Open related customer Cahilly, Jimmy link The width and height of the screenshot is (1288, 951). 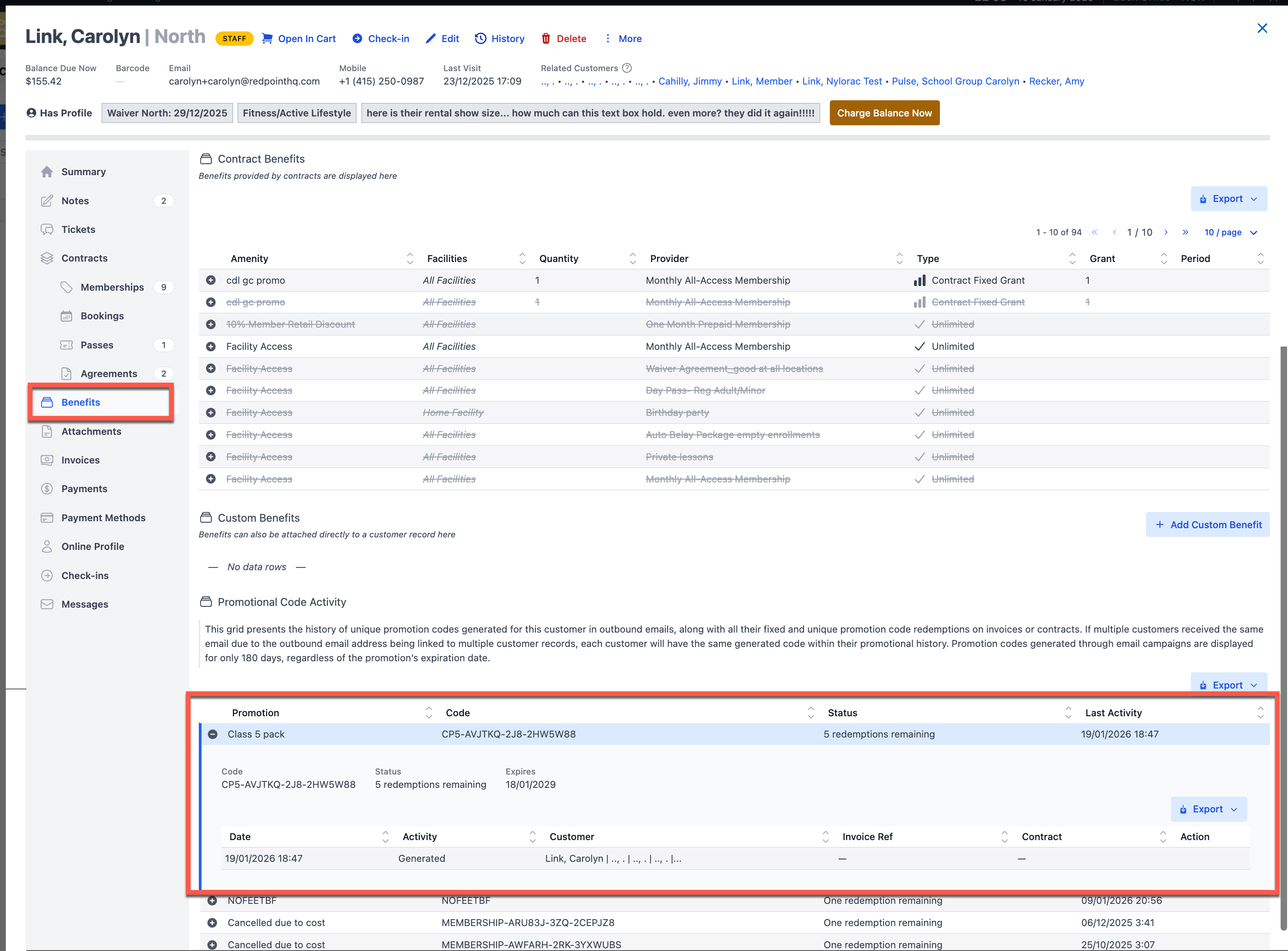(x=690, y=81)
